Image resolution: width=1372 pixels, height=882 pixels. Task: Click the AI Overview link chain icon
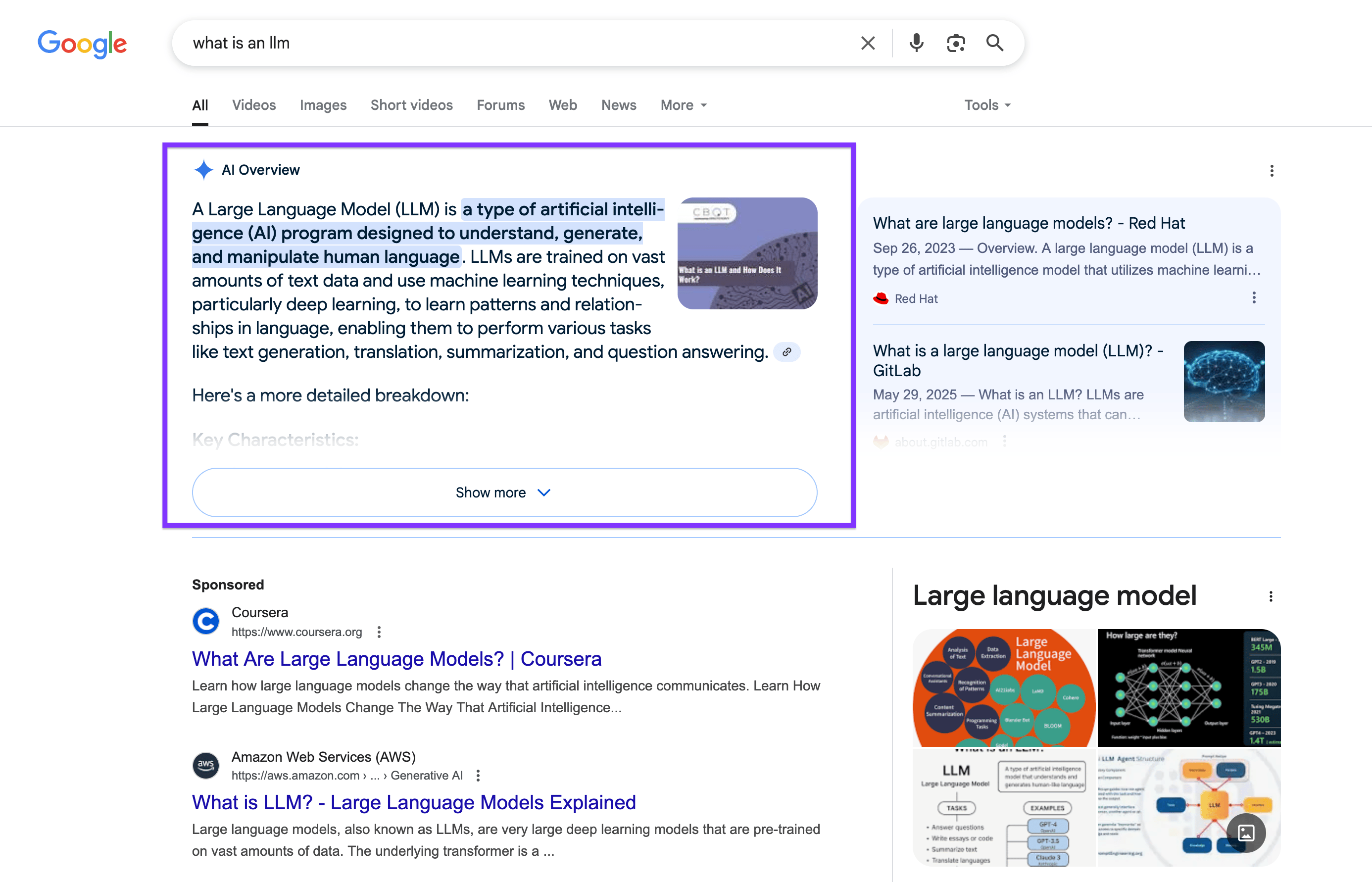tap(787, 351)
